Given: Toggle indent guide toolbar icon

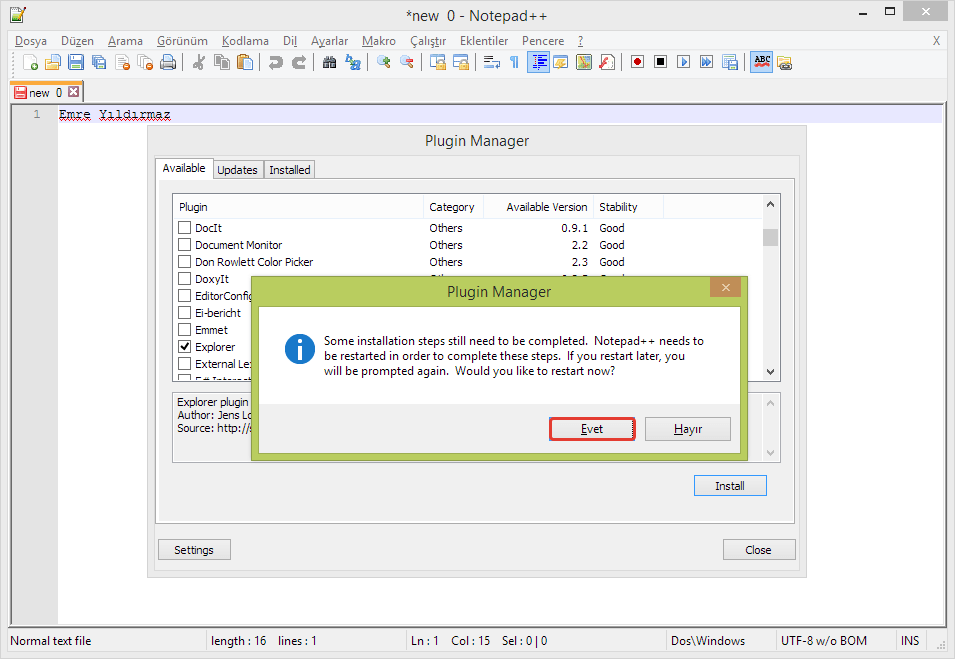Looking at the screenshot, I should pyautogui.click(x=538, y=62).
